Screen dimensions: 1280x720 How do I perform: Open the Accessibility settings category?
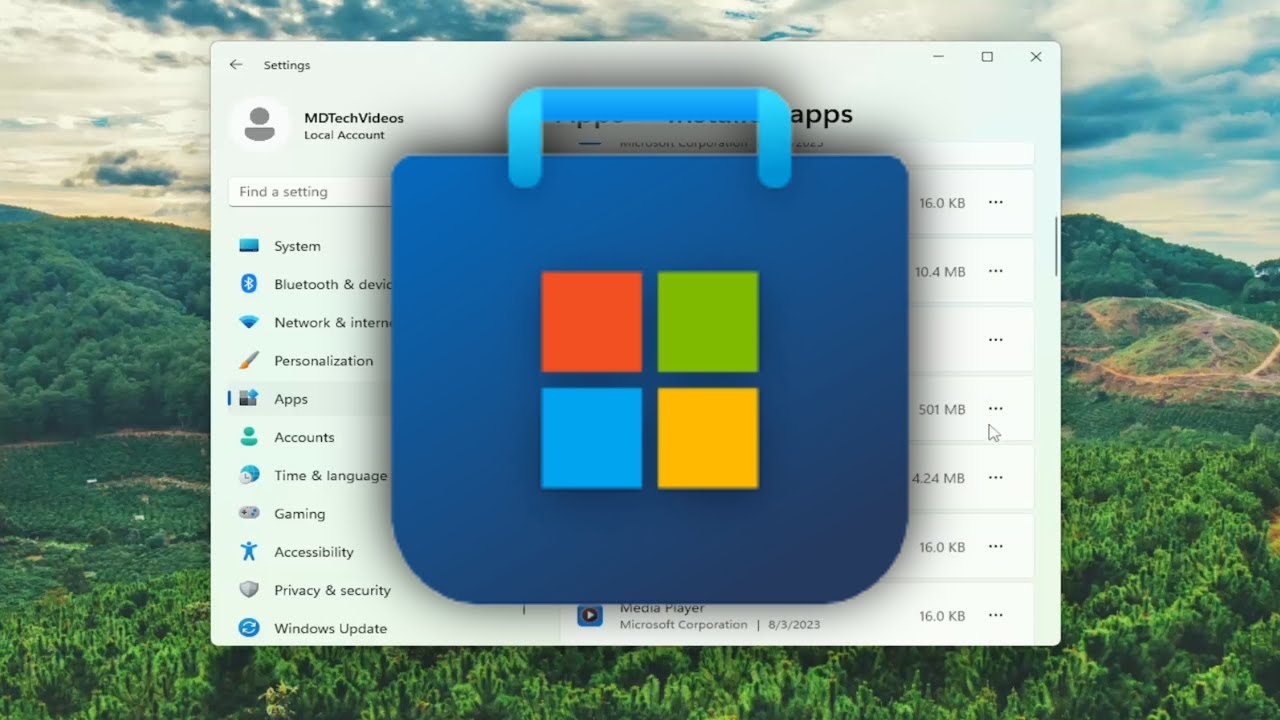[x=313, y=552]
